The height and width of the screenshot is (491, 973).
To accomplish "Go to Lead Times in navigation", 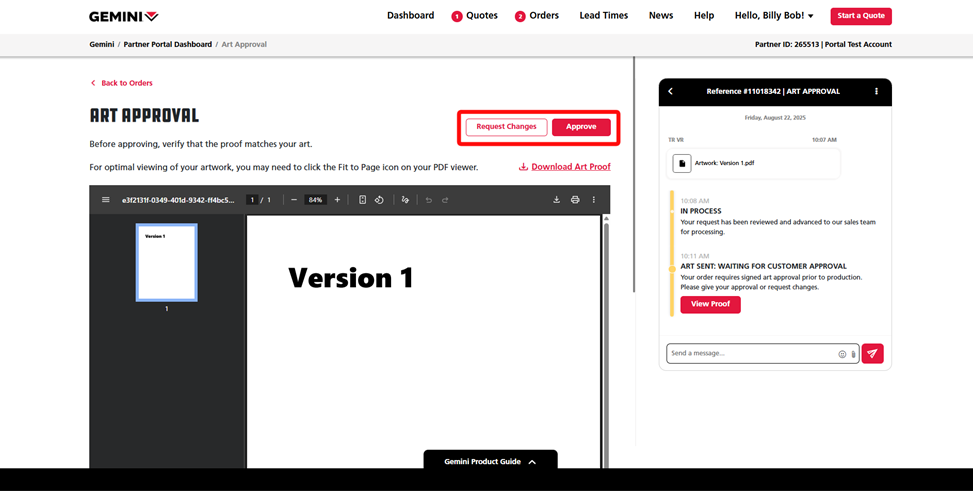I will tap(603, 16).
